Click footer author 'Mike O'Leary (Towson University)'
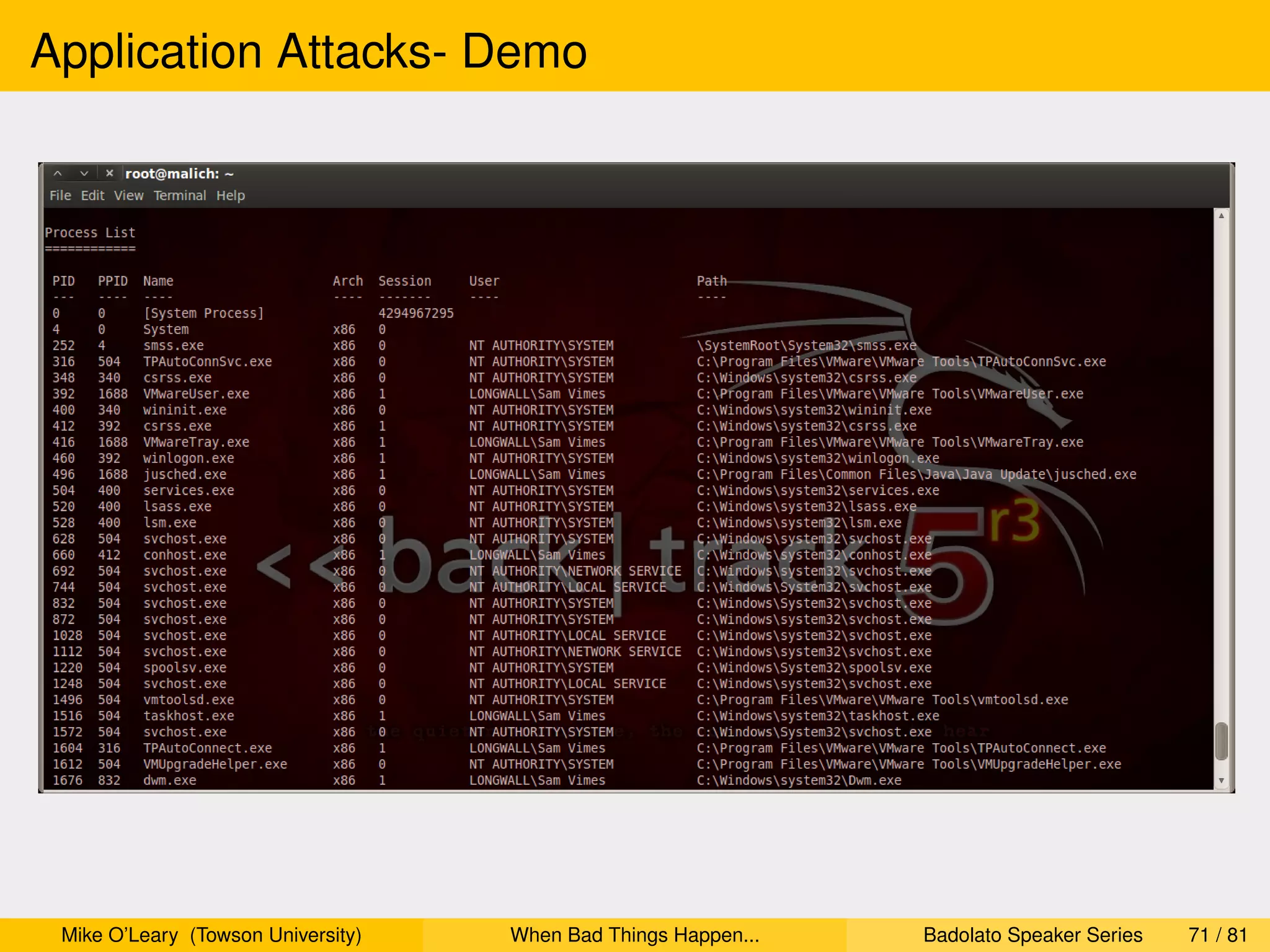The height and width of the screenshot is (952, 1270). (211, 935)
